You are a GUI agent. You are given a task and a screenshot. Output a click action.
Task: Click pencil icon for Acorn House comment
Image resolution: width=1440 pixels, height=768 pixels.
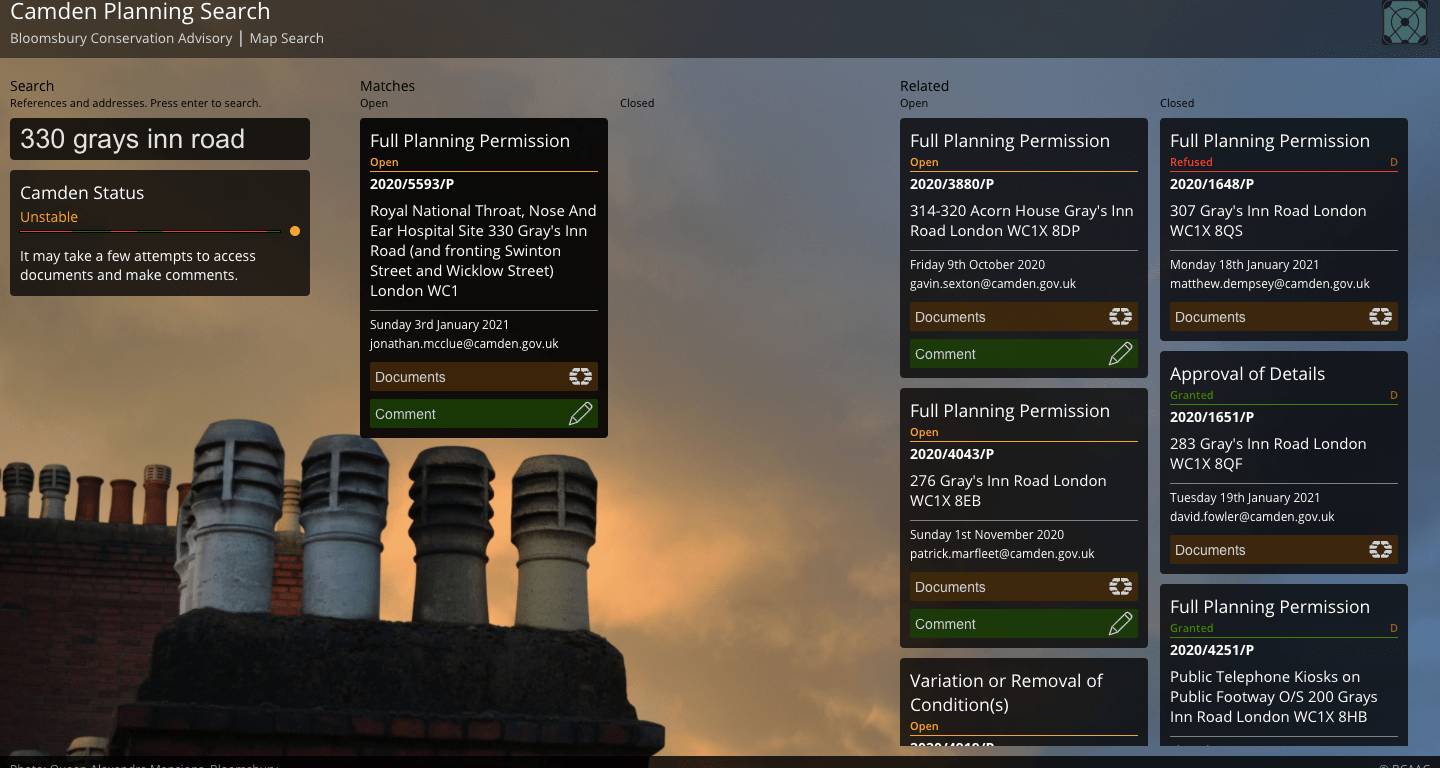coord(1120,354)
